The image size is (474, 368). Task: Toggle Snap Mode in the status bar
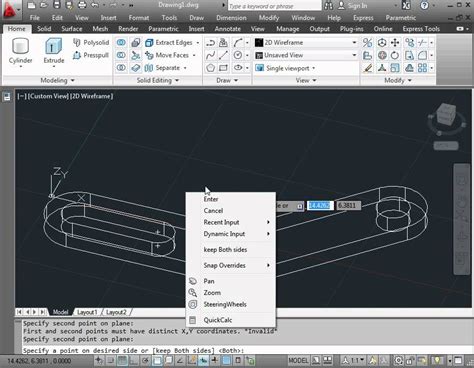(110, 360)
